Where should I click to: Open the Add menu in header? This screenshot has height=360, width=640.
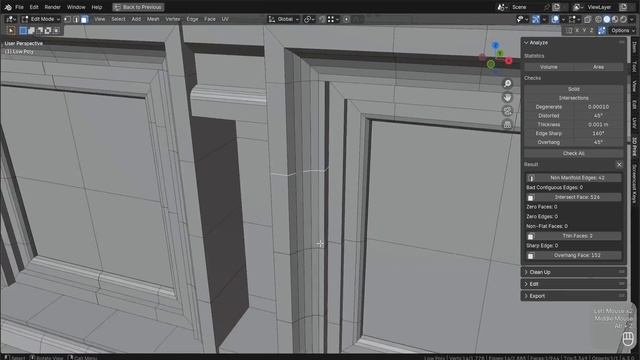tap(136, 19)
